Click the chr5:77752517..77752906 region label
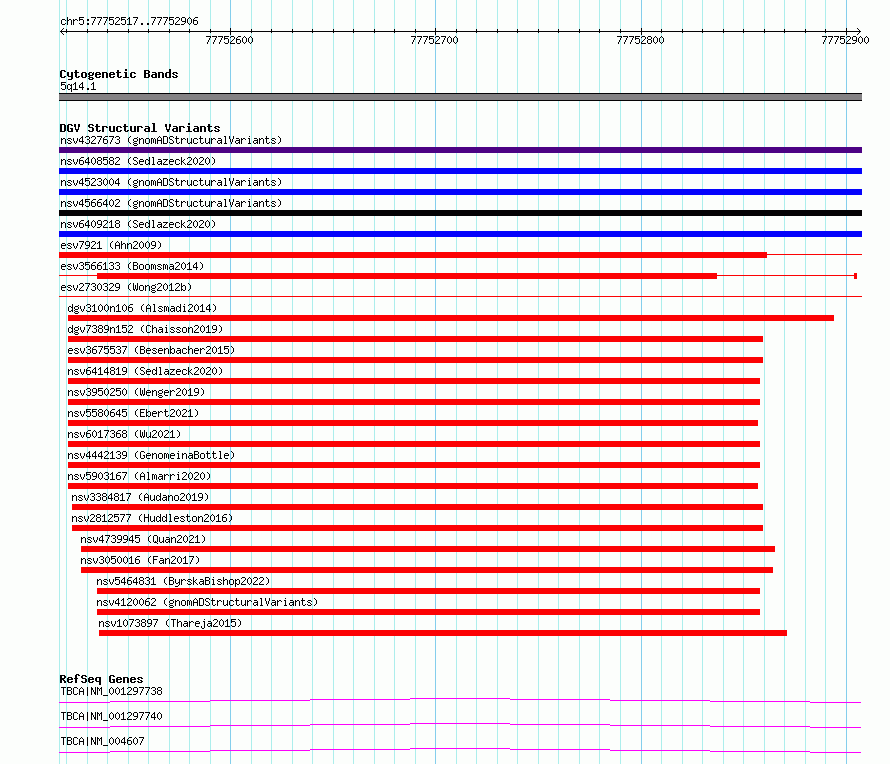The image size is (890, 764). tap(129, 22)
